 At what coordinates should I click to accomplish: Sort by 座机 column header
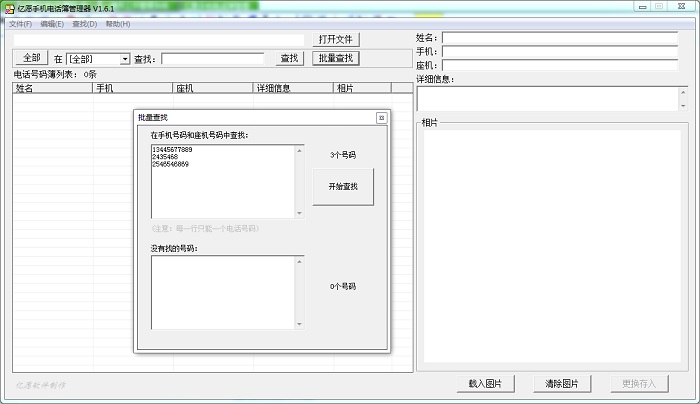(213, 88)
